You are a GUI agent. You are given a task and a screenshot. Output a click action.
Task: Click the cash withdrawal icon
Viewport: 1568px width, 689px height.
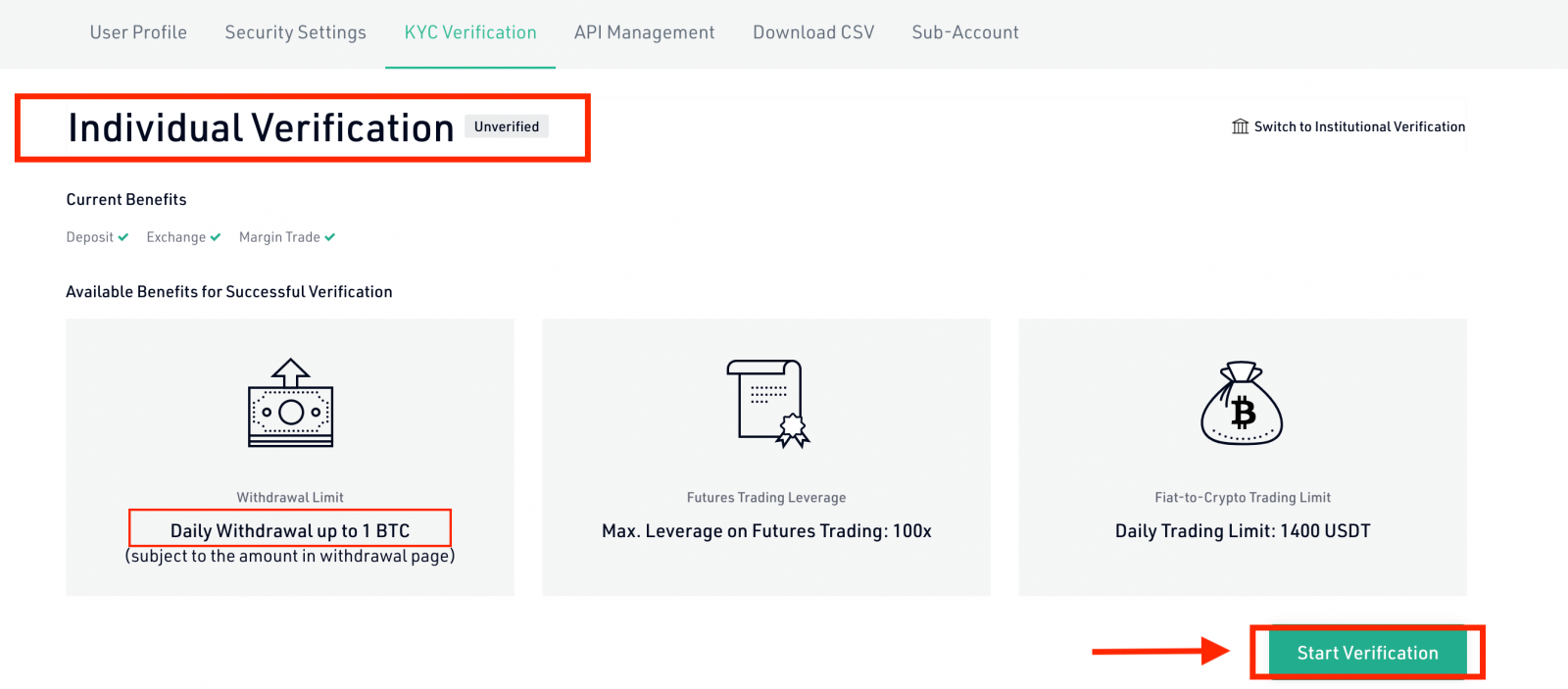pos(290,403)
